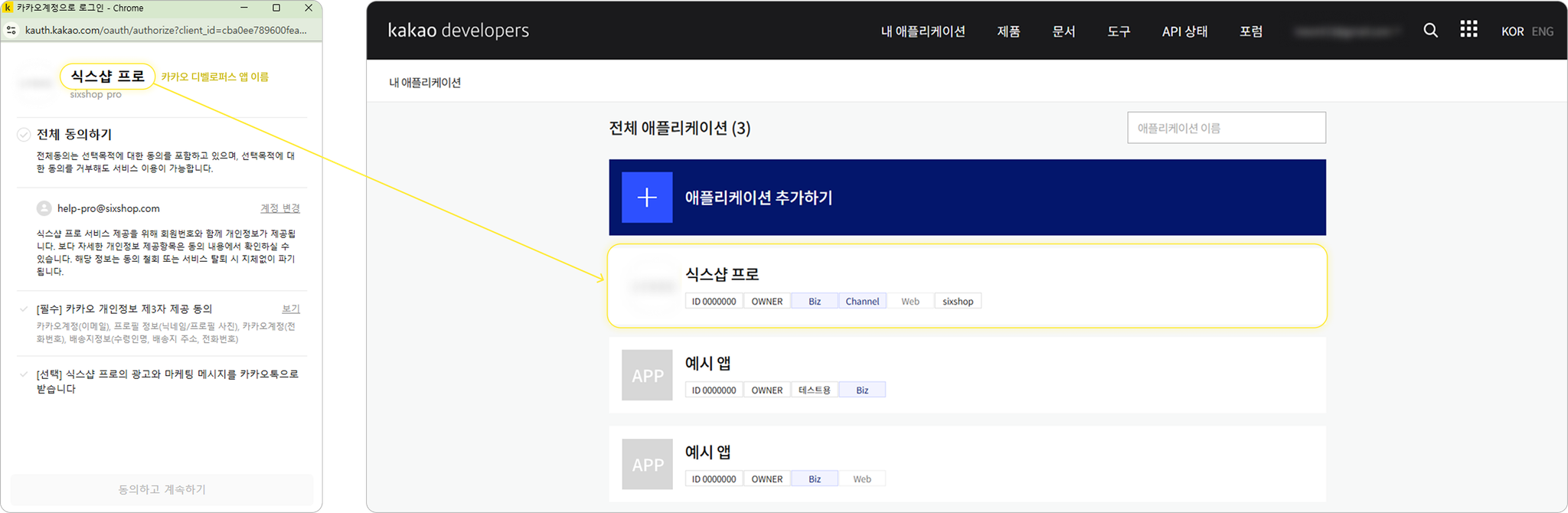Open search magnifier in Kakao Developers header
Viewport: 1568px width, 513px height.
click(x=1430, y=31)
